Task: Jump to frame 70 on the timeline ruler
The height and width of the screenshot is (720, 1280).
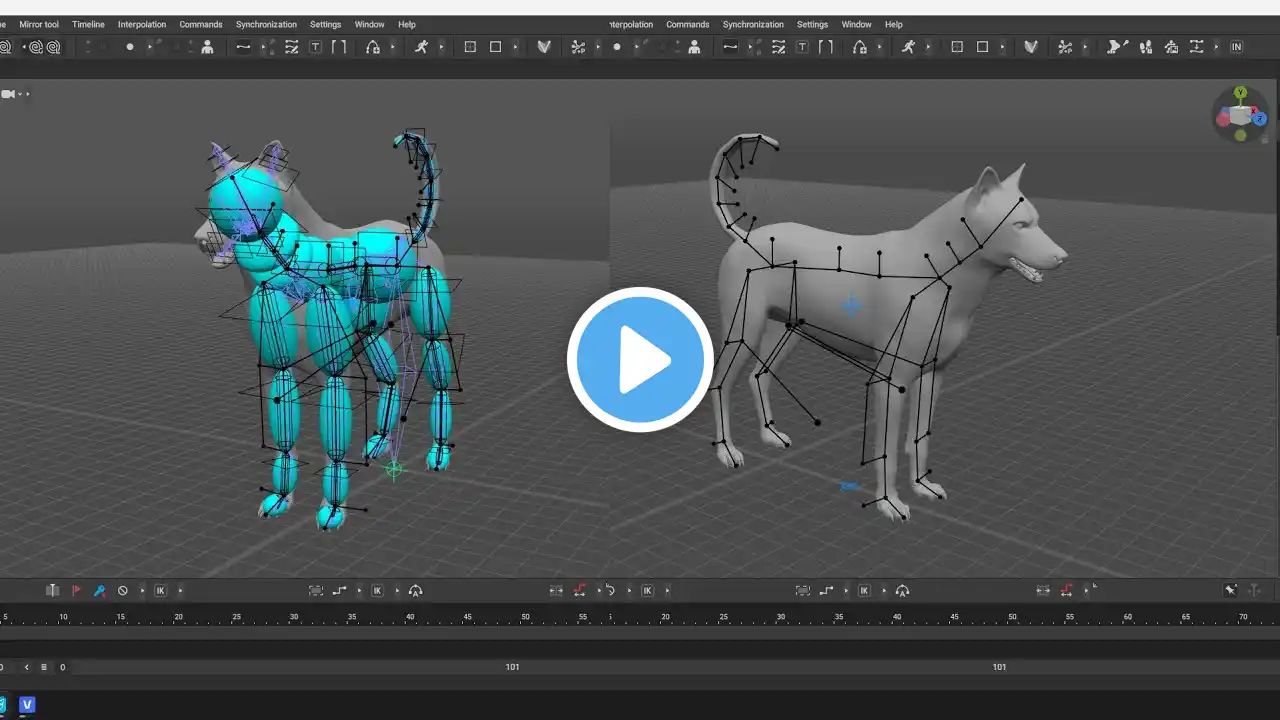Action: 1244,617
